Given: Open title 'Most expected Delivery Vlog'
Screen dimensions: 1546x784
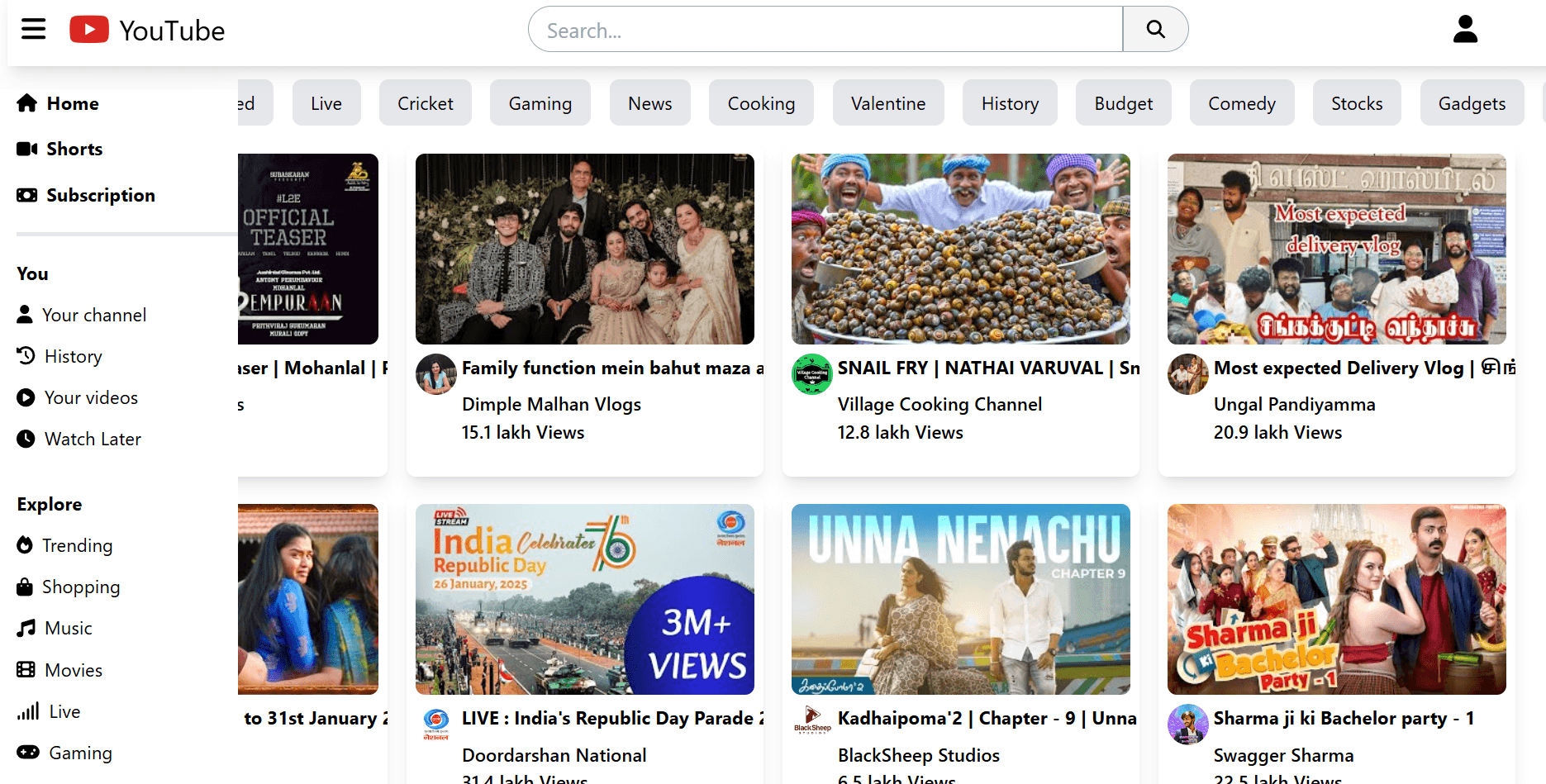Looking at the screenshot, I should 1364,368.
